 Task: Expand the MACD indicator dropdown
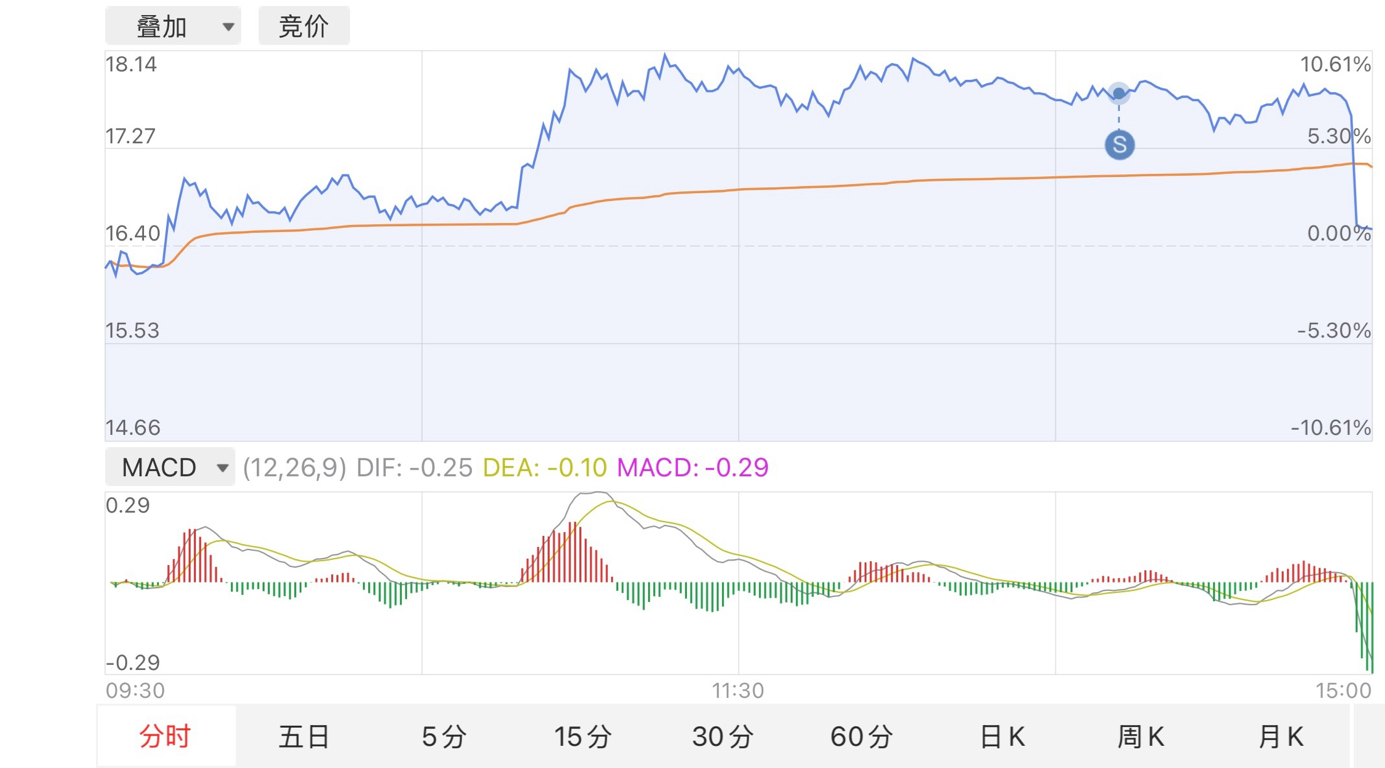pos(170,467)
